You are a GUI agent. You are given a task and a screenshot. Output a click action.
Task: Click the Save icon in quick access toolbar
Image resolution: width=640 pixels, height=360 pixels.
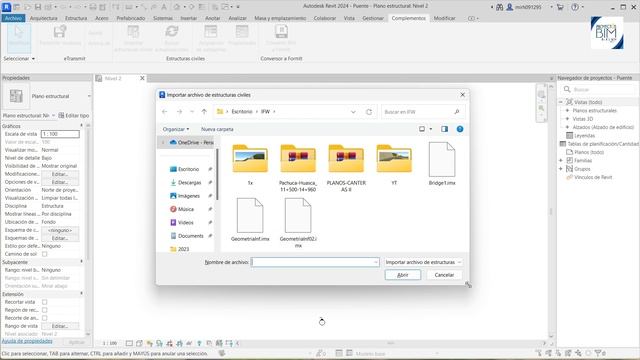pos(38,7)
